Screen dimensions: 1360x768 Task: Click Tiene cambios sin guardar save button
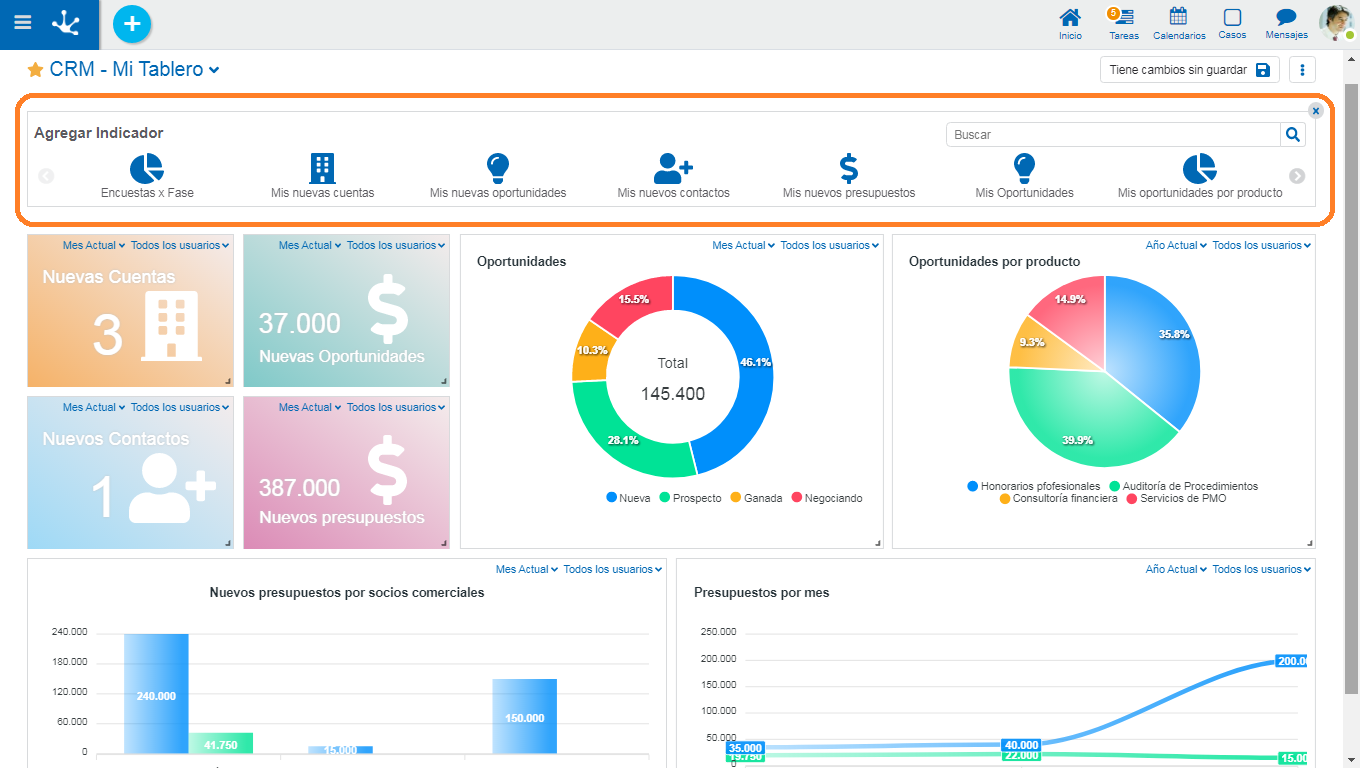pos(1189,70)
